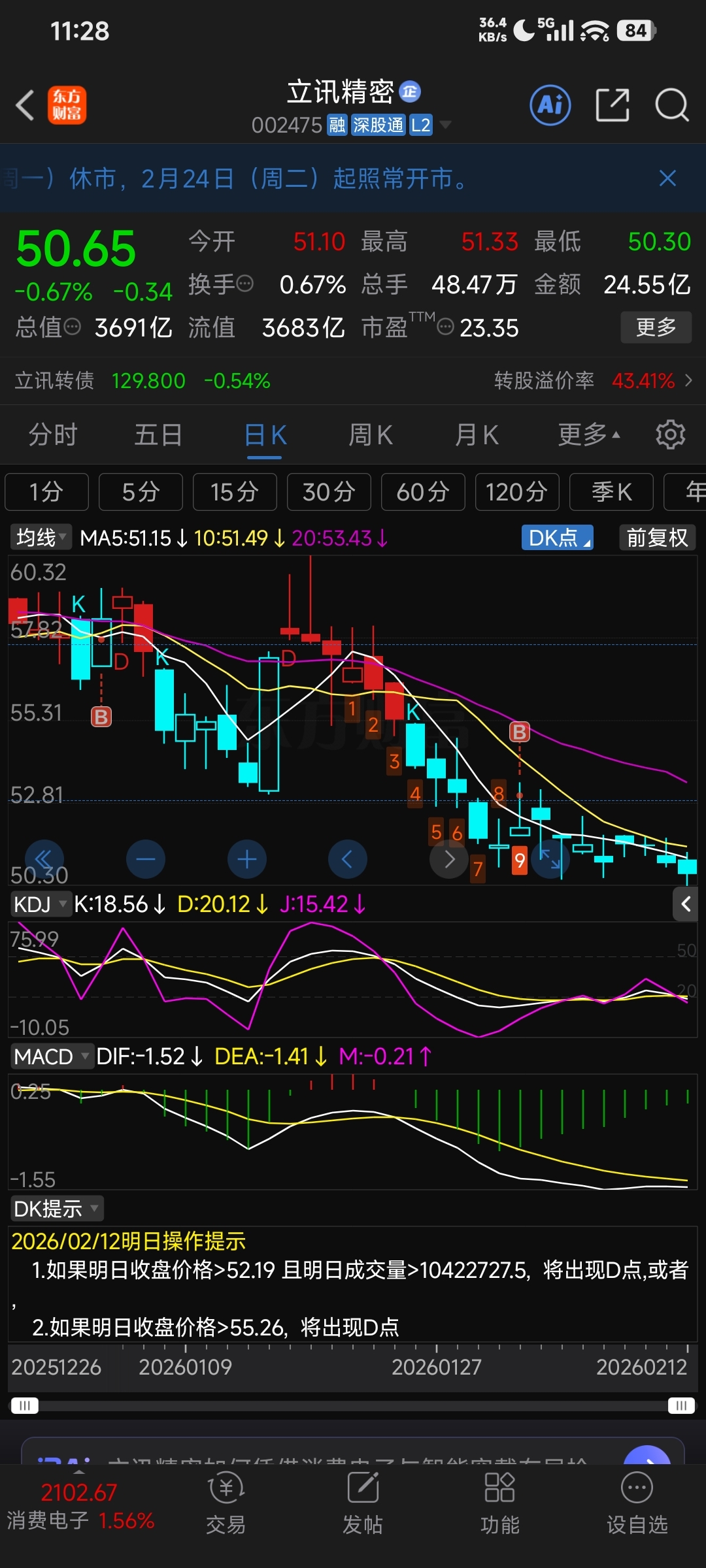Screen dimensions: 706x1568
Task: Switch to the 月K tab
Action: [477, 434]
